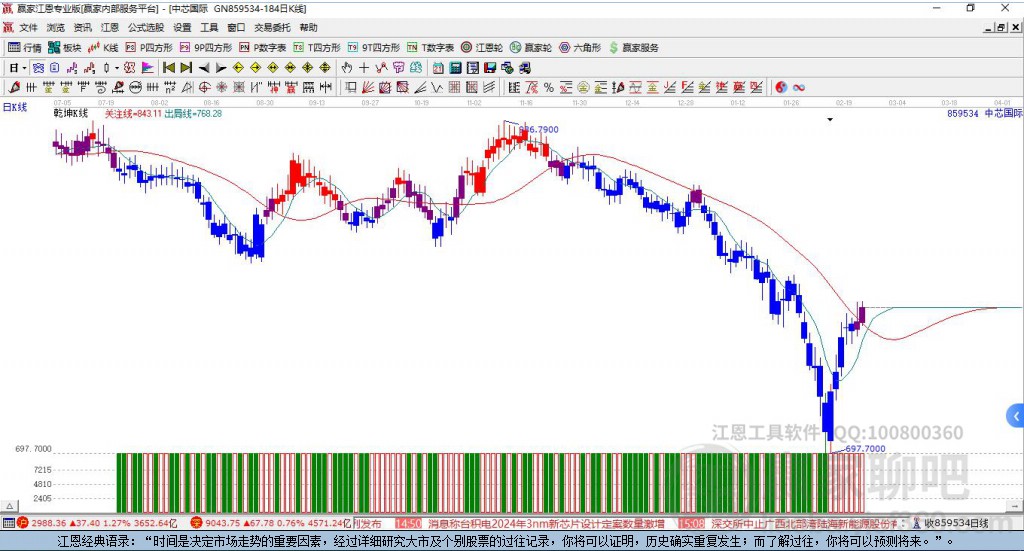Open the P数字表 number table
The width and height of the screenshot is (1024, 551).
coord(263,48)
